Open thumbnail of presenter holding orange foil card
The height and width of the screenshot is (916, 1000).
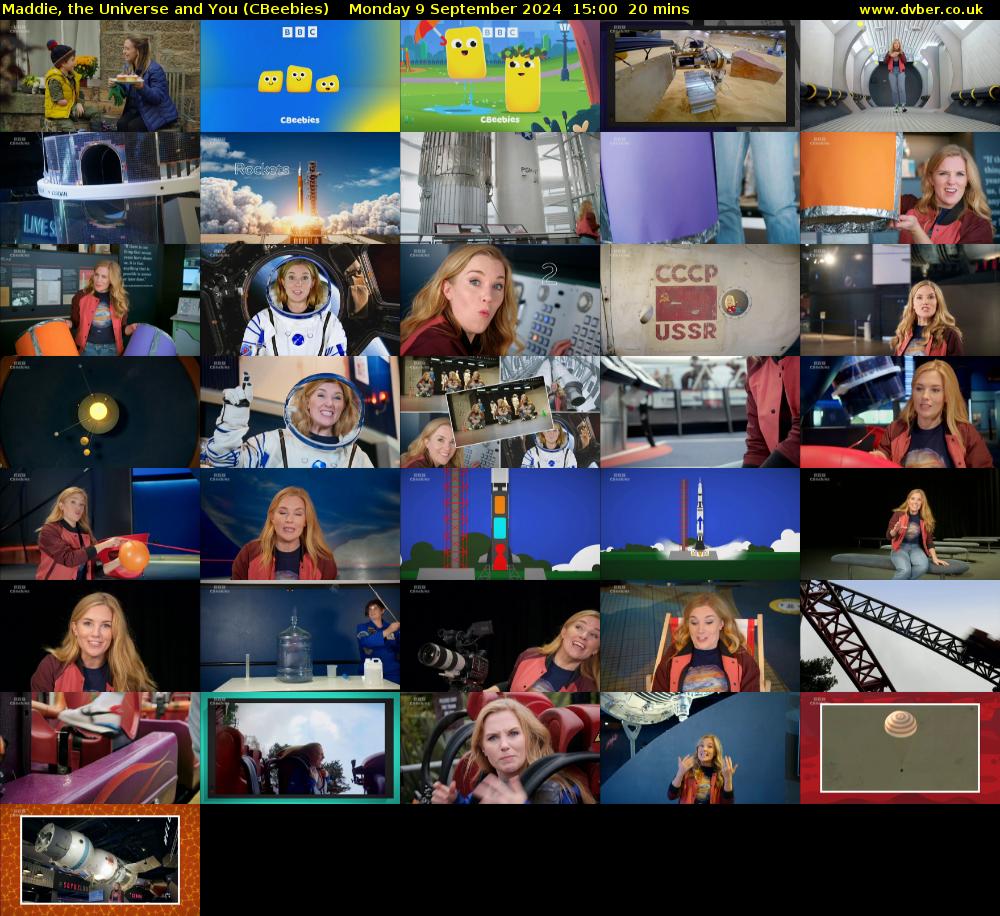[x=900, y=188]
